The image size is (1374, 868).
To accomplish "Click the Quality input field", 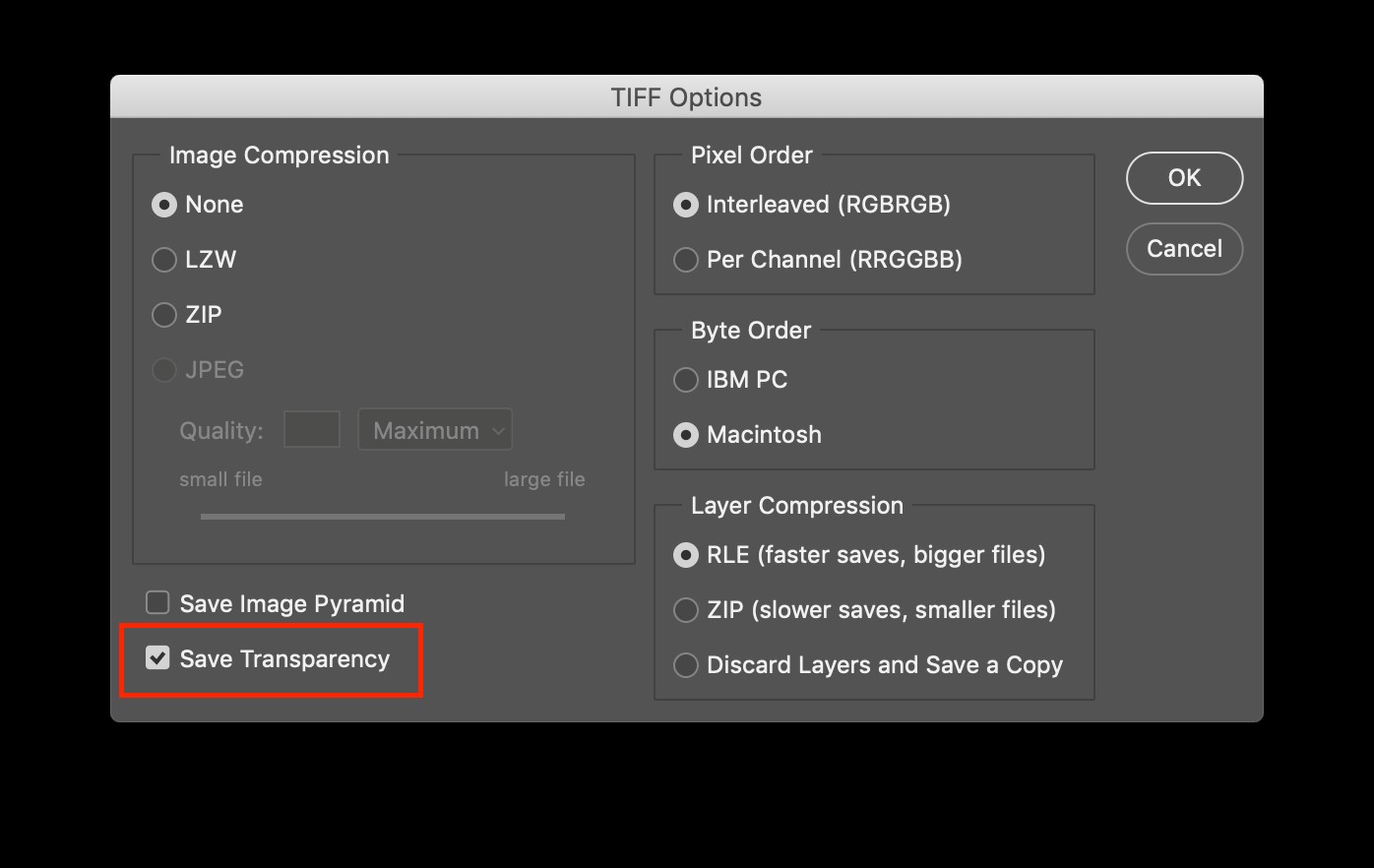I will (x=311, y=429).
